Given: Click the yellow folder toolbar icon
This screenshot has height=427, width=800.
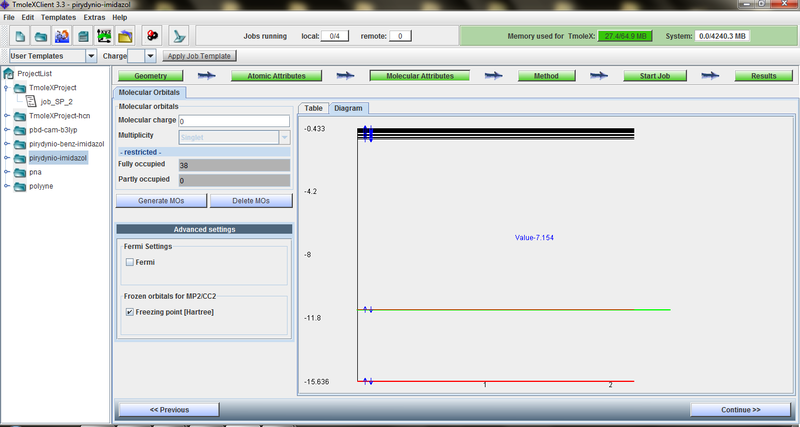Looking at the screenshot, I should [125, 36].
